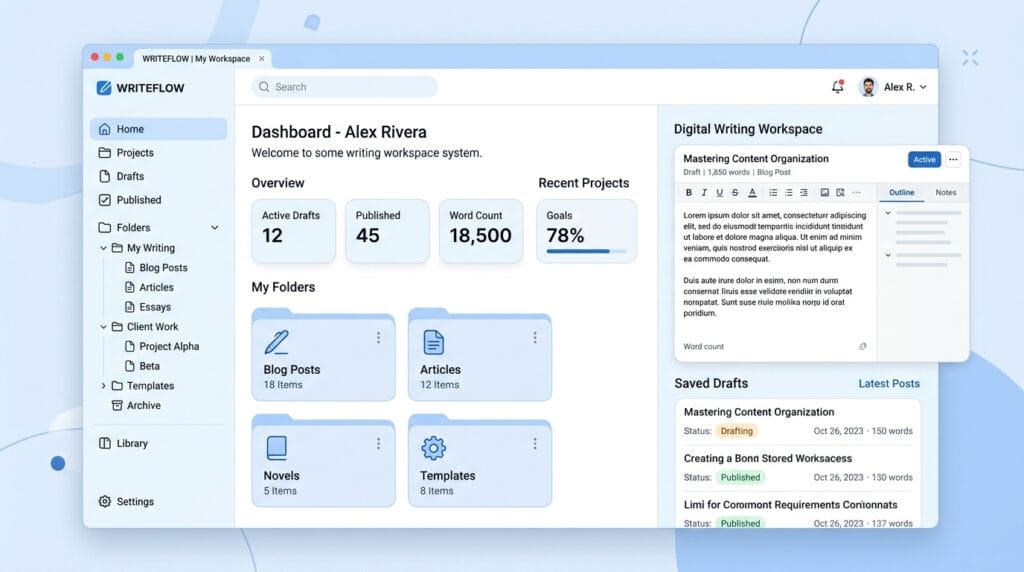Viewport: 1024px width, 572px height.
Task: Select Project Alpha in the sidebar tree
Action: coord(162,347)
